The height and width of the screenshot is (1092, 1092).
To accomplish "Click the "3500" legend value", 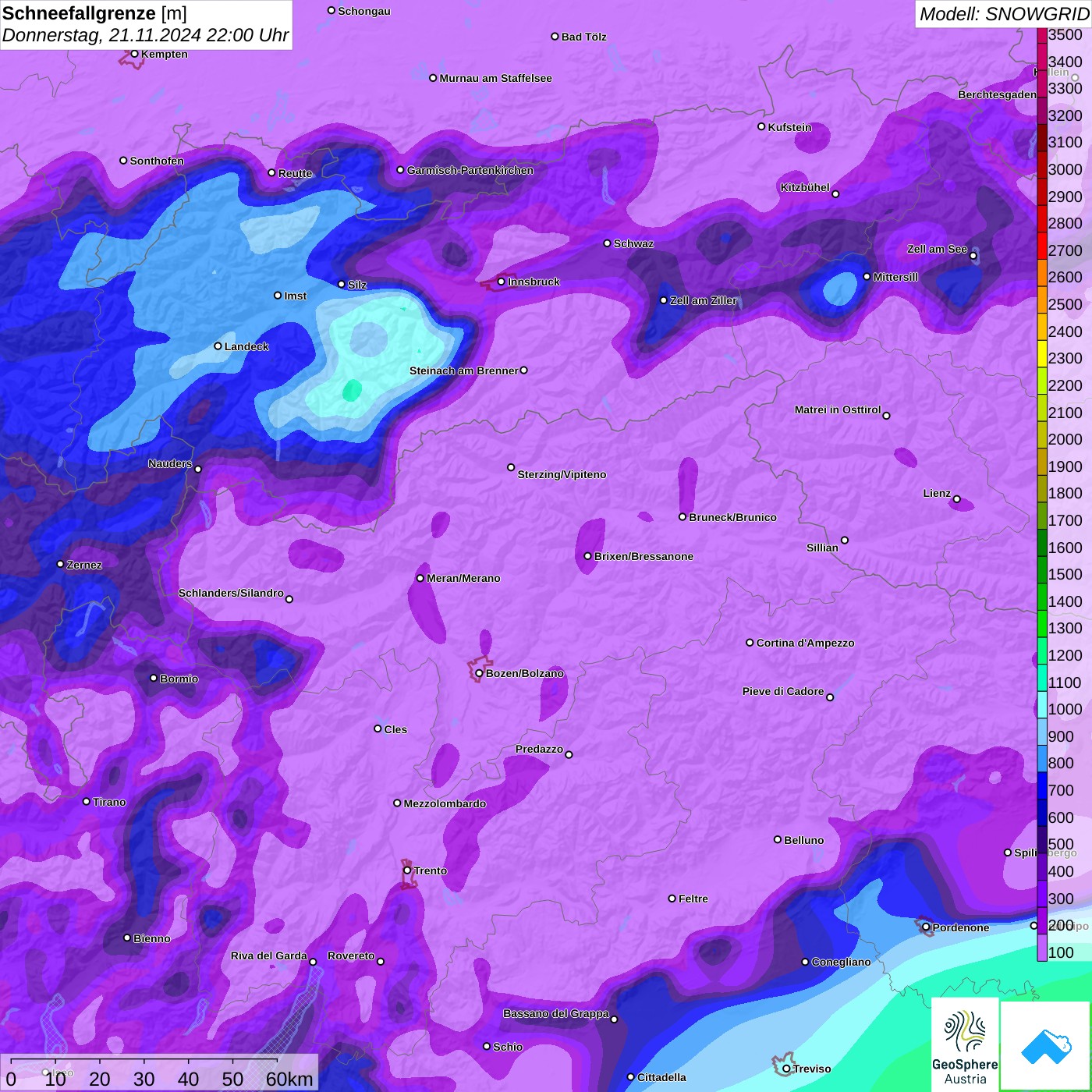I will (x=1065, y=34).
